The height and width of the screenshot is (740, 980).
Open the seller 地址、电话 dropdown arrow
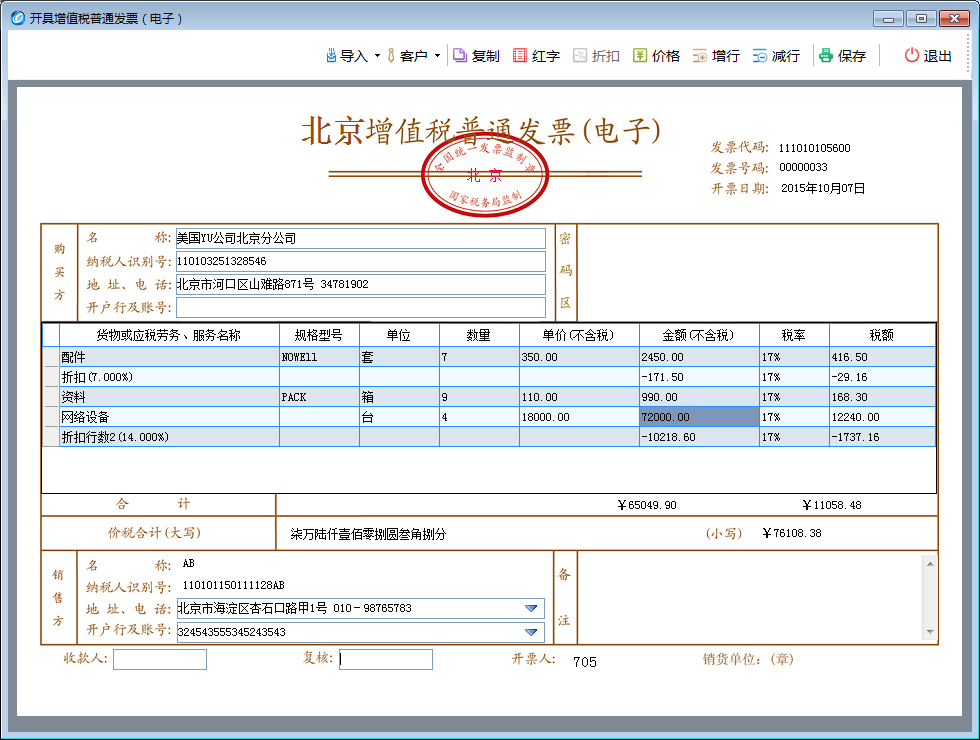pos(531,608)
